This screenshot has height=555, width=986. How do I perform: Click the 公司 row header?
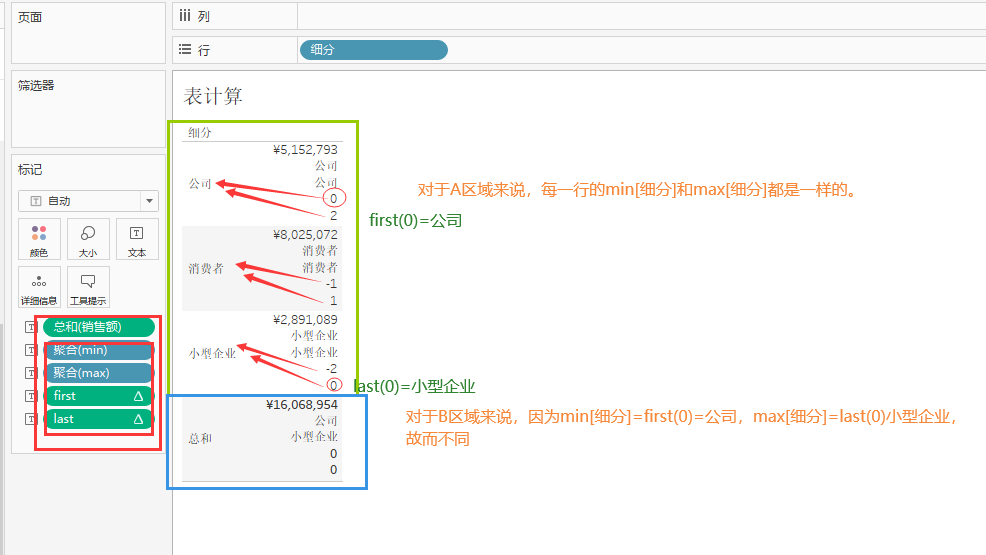click(x=200, y=184)
